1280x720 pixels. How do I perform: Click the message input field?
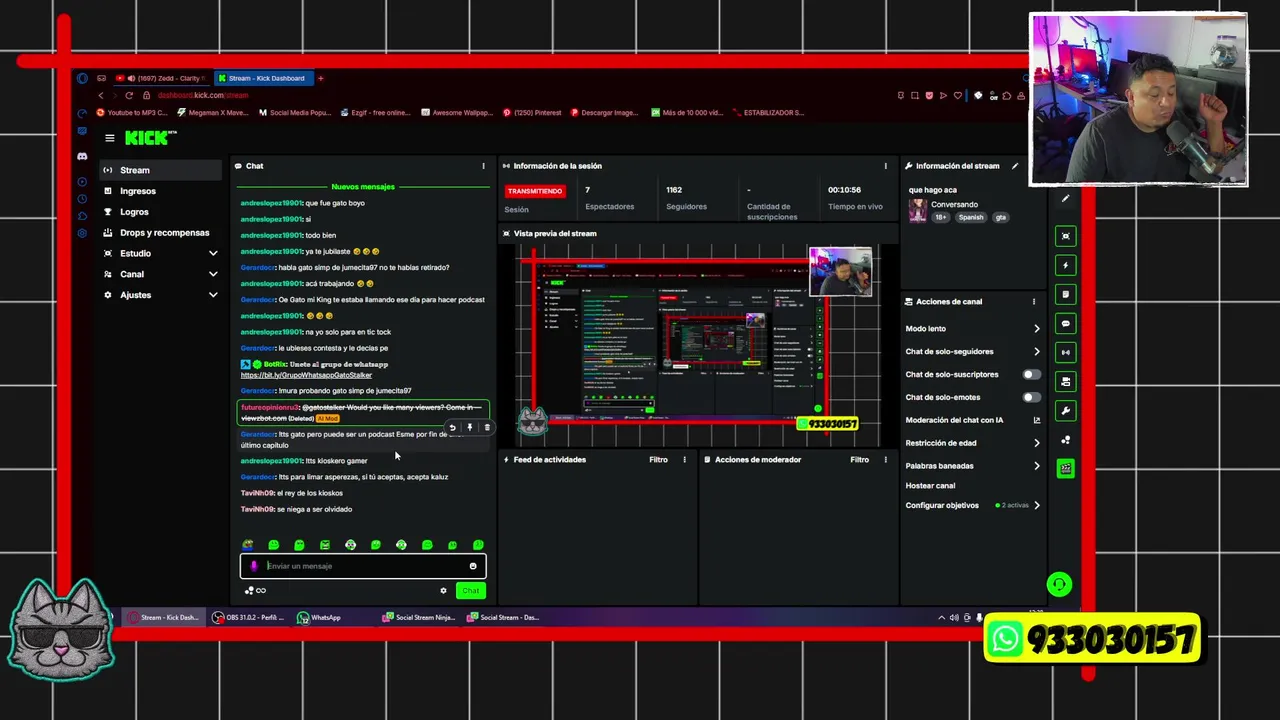click(x=363, y=566)
